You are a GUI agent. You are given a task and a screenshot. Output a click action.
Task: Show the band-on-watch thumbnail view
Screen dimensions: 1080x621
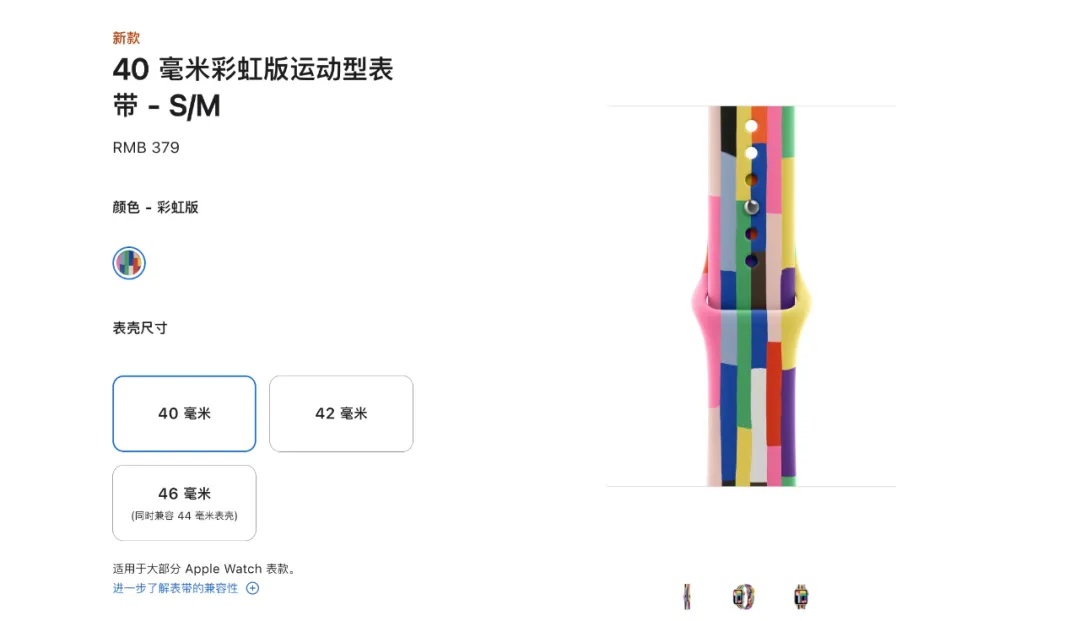800,596
